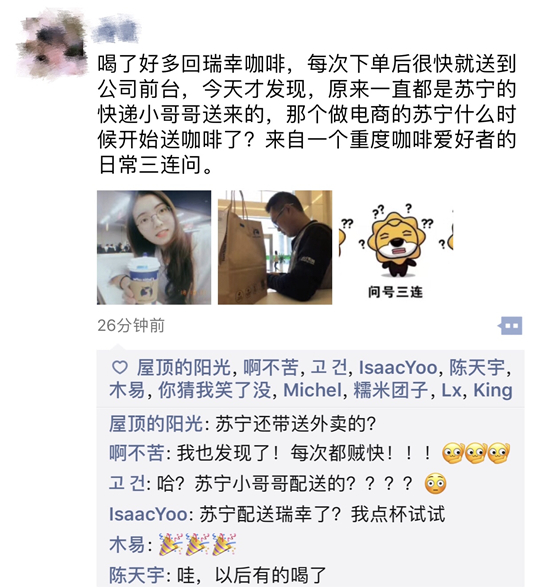Visit King's profile from likes
Viewport: 550px width, 588px height.
(493, 390)
